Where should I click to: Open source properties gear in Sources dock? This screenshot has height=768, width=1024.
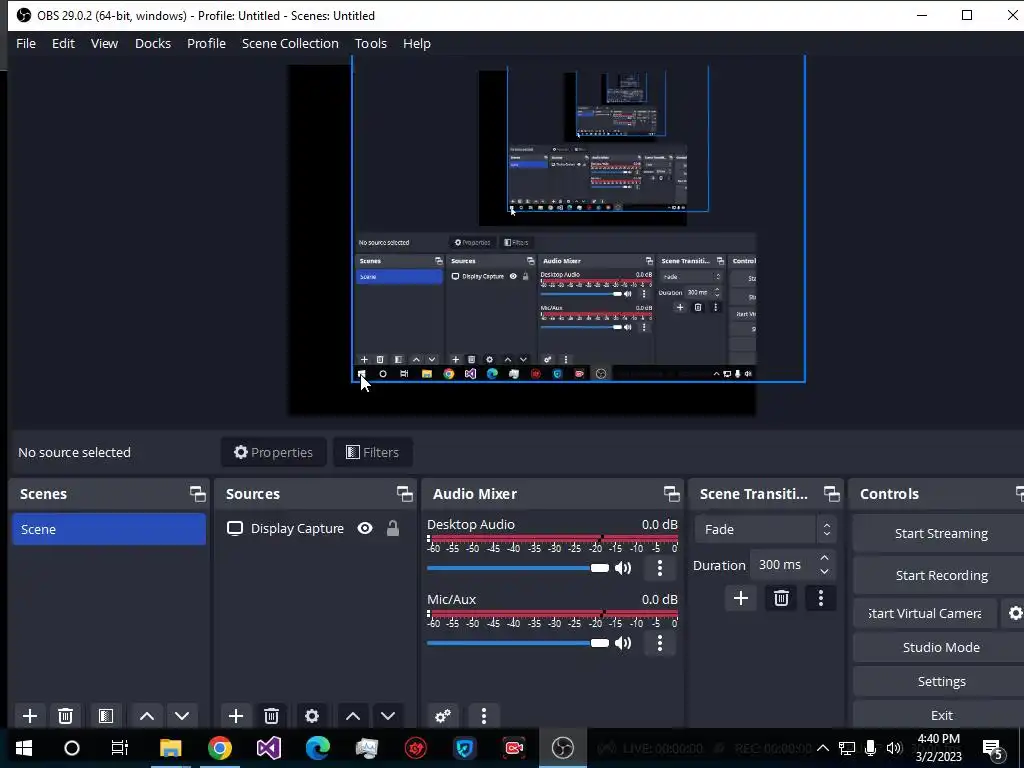(x=312, y=716)
